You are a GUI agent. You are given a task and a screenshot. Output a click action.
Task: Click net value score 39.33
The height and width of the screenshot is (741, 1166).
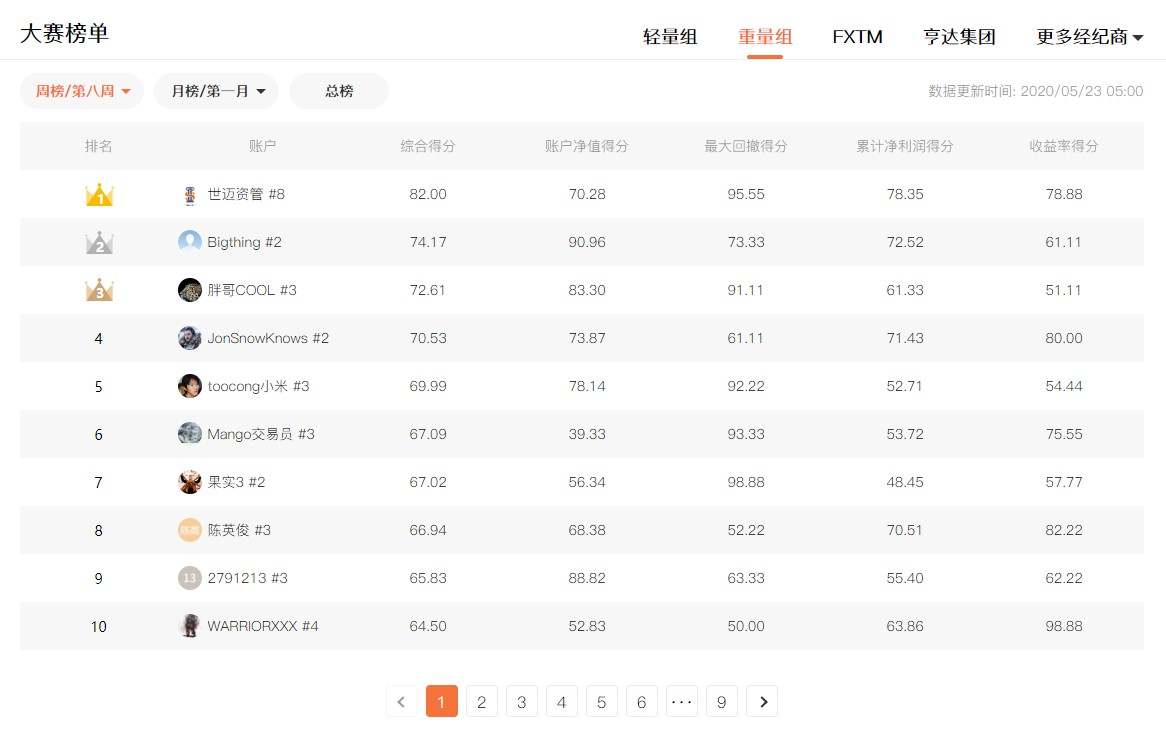(587, 434)
